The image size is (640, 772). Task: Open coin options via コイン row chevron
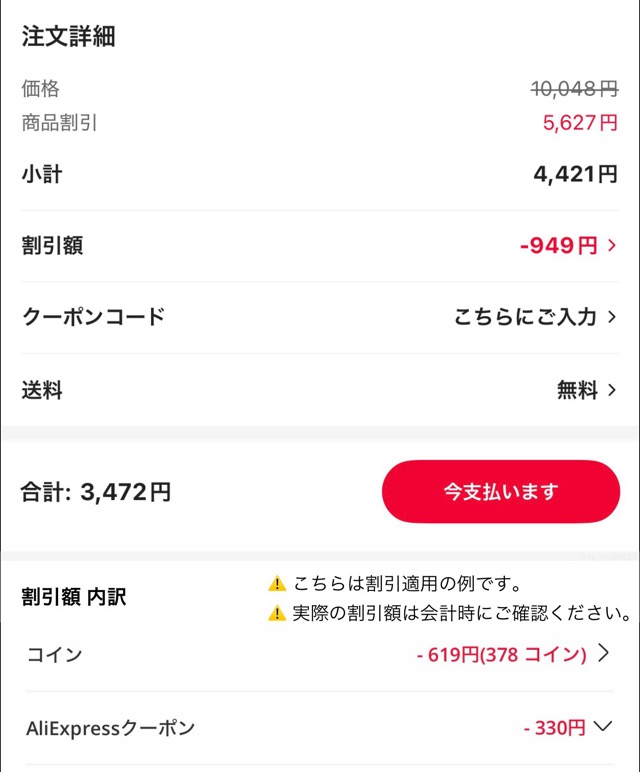603,654
